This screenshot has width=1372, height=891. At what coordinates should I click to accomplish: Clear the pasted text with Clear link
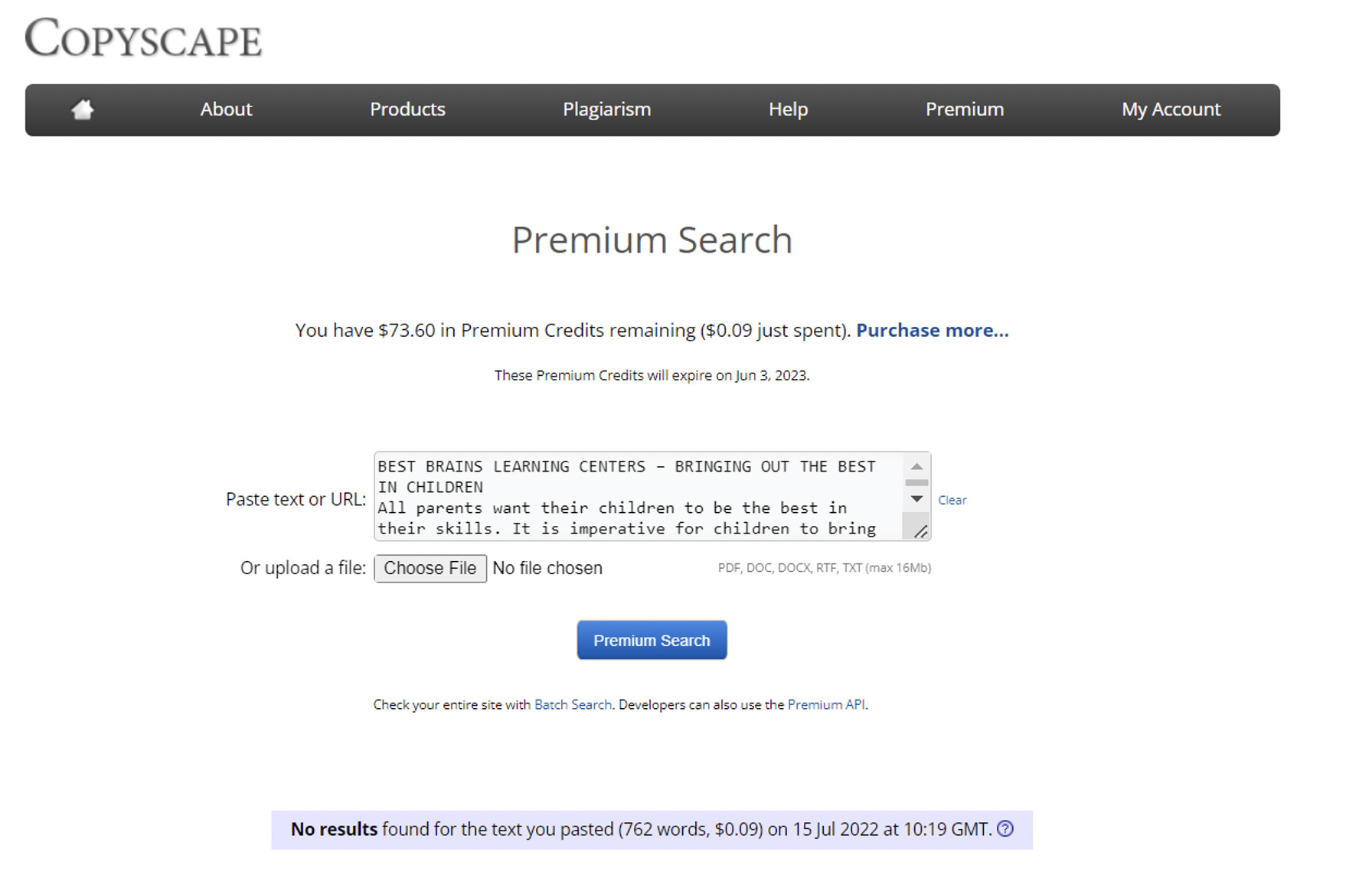pyautogui.click(x=952, y=500)
